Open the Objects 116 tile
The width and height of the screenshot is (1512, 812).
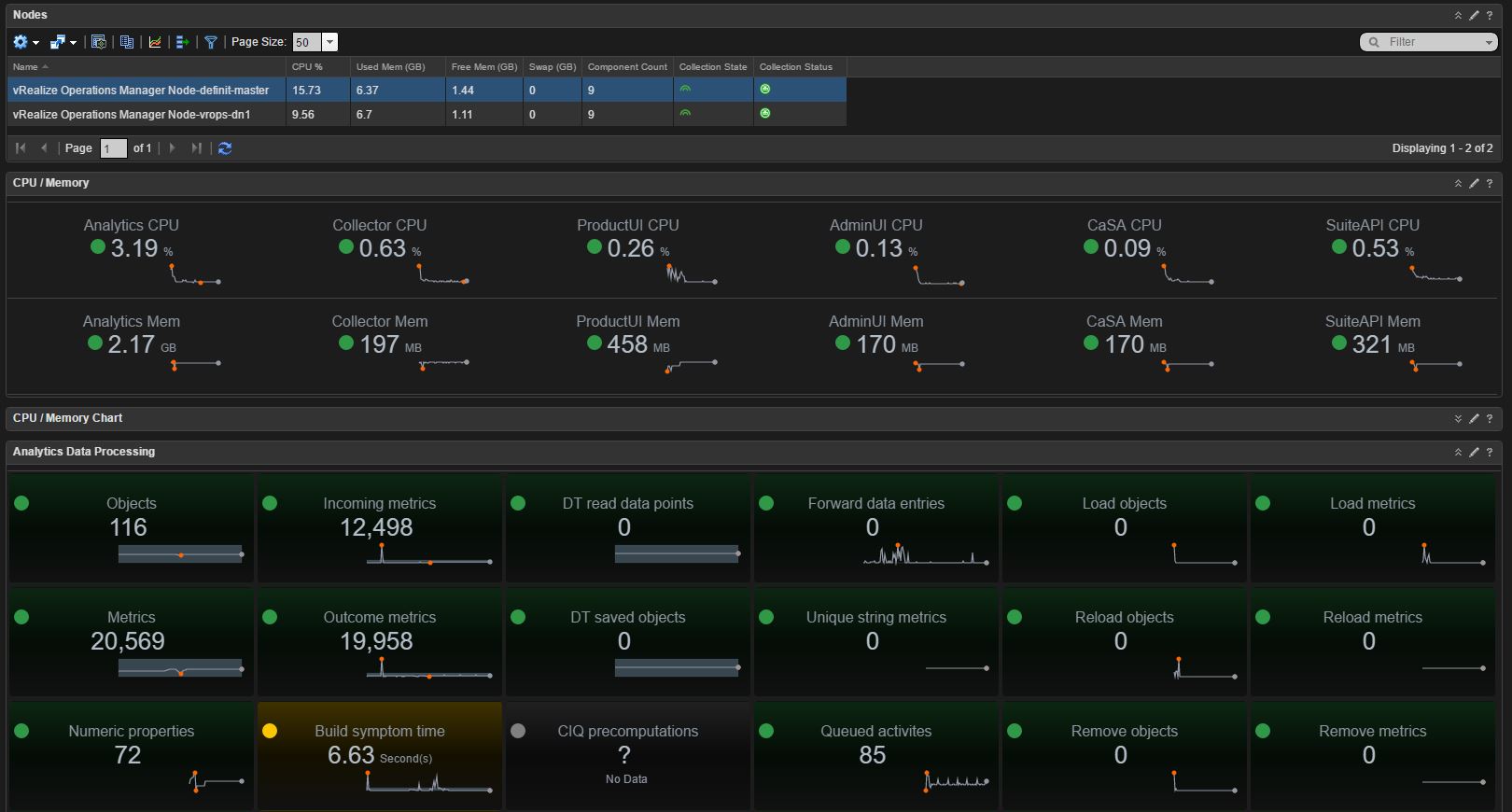[132, 528]
